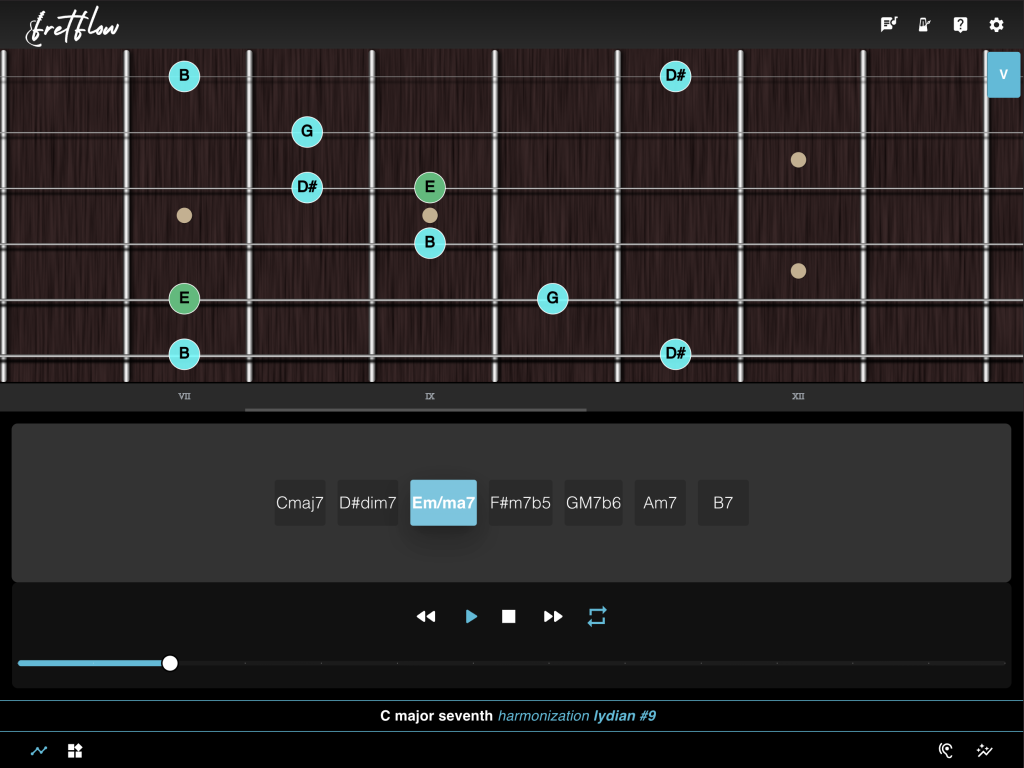Select the F#m7b5 chord
1024x768 pixels.
pos(520,503)
